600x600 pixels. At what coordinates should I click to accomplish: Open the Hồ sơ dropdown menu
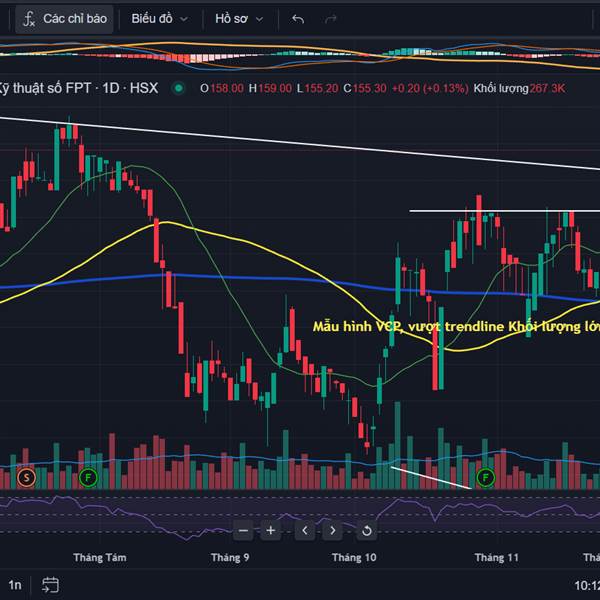(239, 19)
